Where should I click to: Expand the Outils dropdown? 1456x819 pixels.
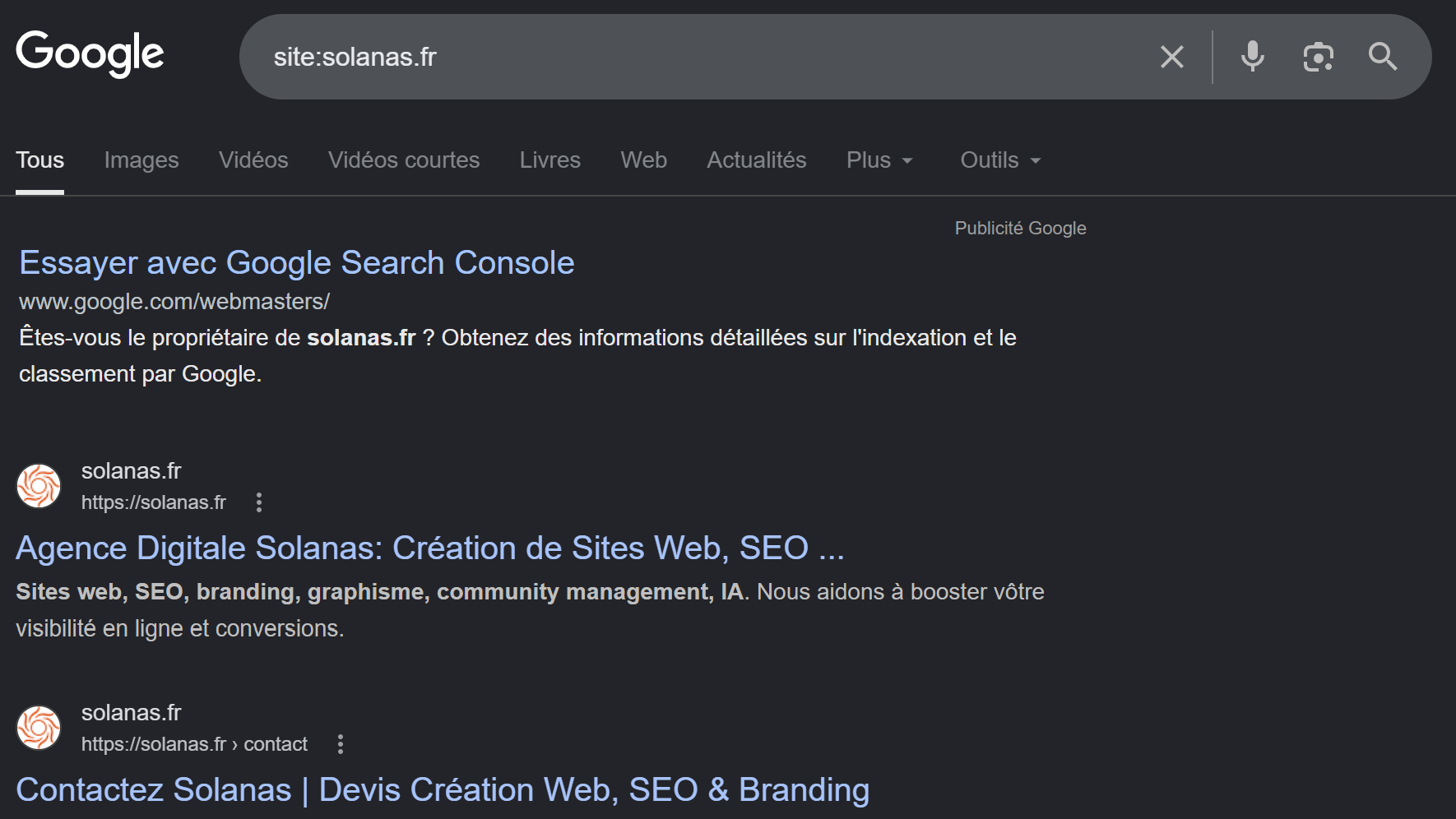pos(1000,160)
